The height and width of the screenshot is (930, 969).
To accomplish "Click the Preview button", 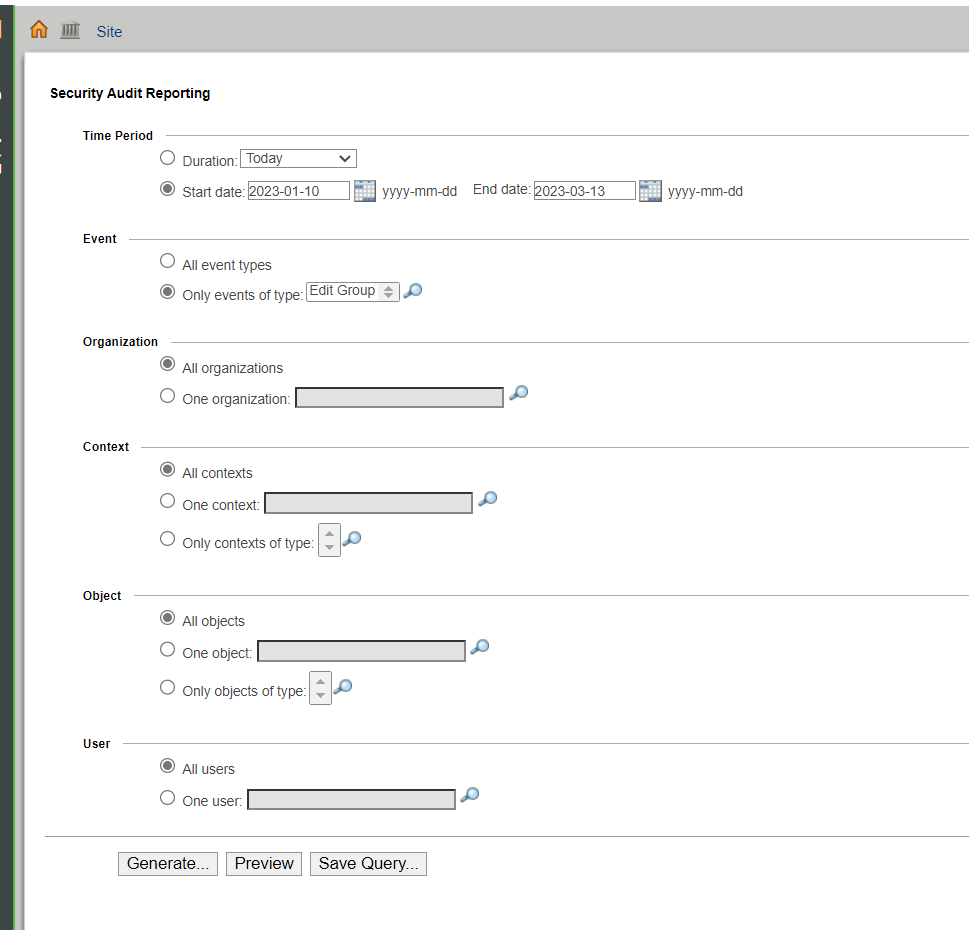I will point(263,863).
